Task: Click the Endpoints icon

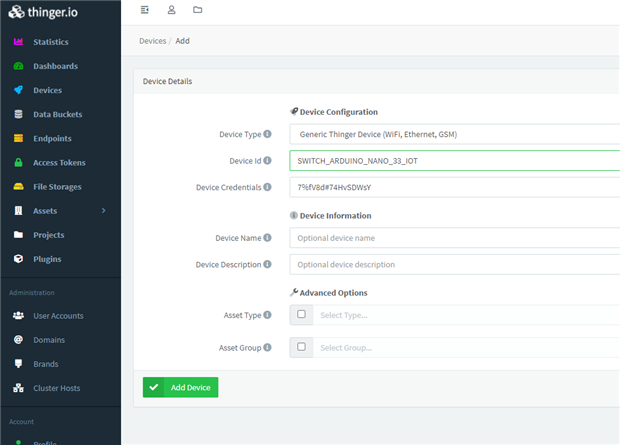Action: [x=18, y=138]
